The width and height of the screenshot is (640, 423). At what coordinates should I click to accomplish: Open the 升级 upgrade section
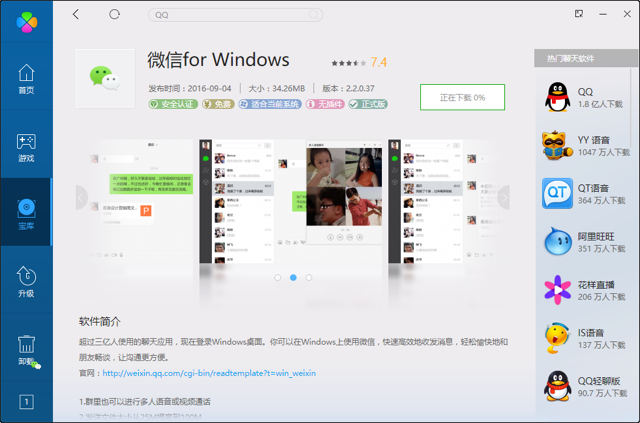[26, 282]
